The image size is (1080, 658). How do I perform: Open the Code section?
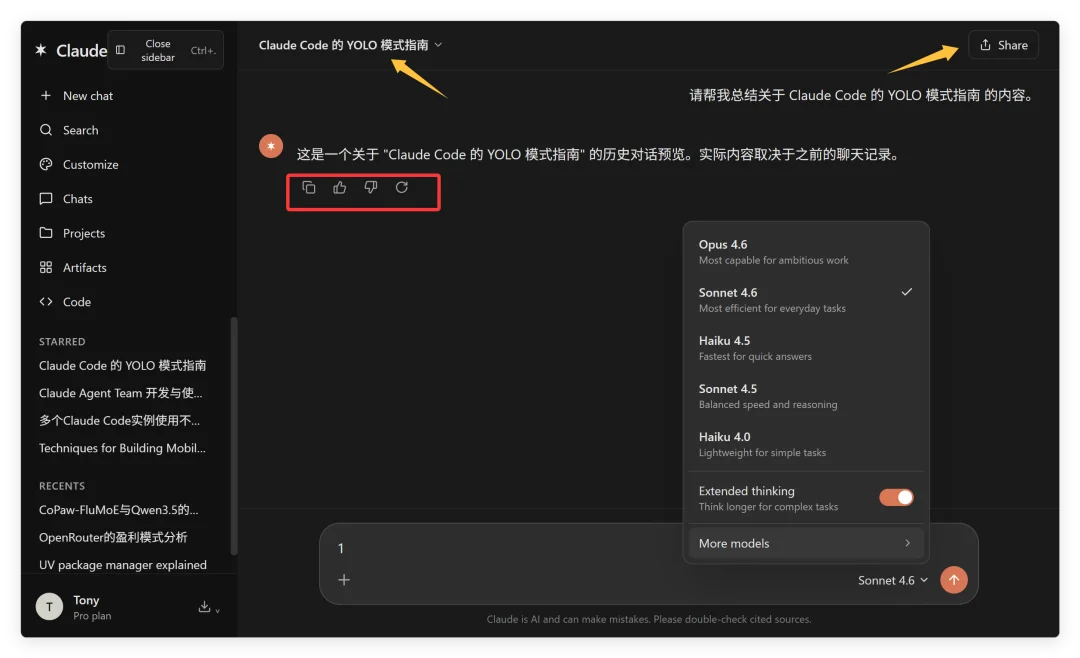[x=78, y=301]
